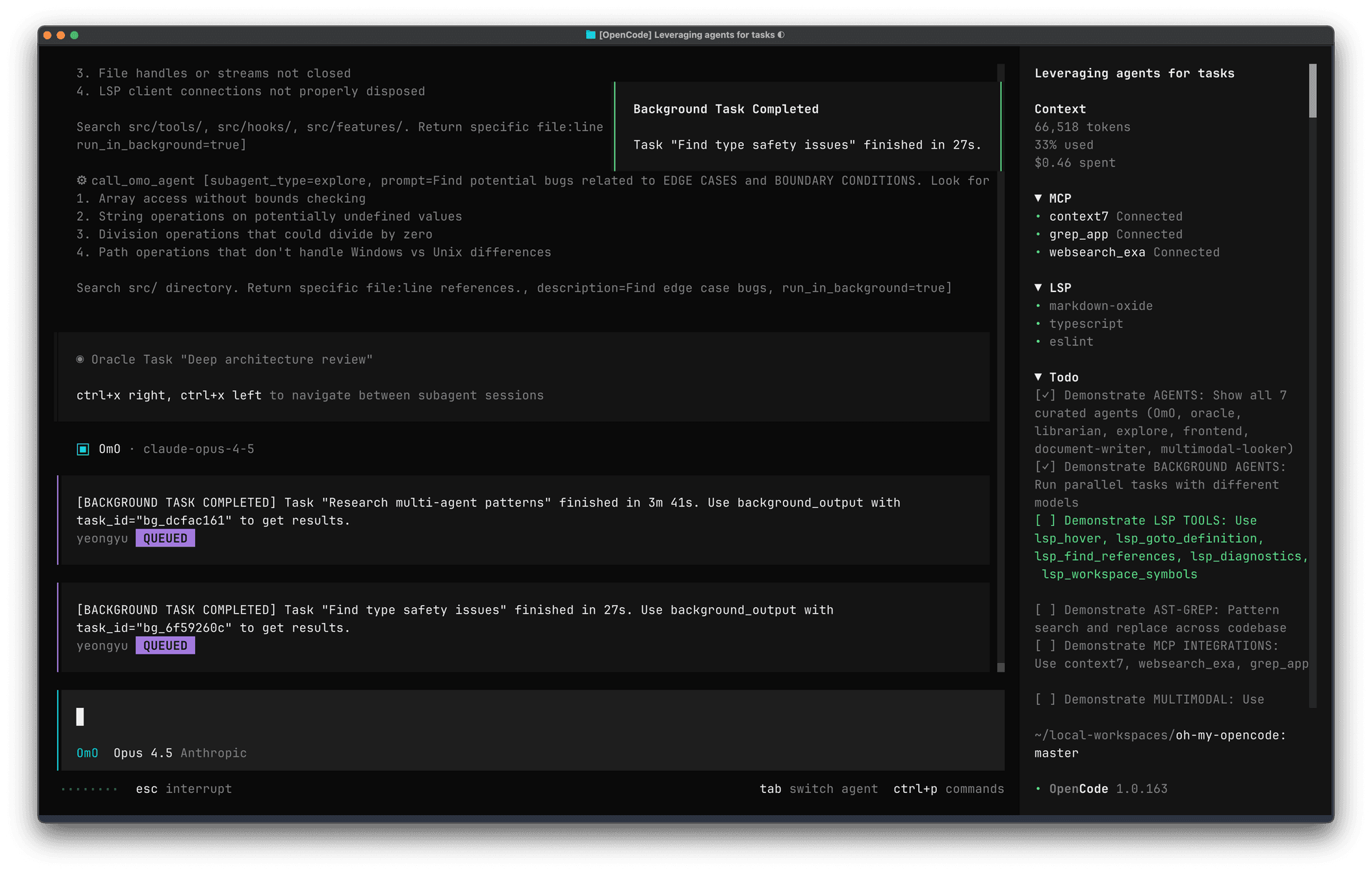Viewport: 1372px width, 873px height.
Task: Toggle the checked Demonstrate BACKGROUND AGENTS todo checkbox
Action: [x=1045, y=467]
